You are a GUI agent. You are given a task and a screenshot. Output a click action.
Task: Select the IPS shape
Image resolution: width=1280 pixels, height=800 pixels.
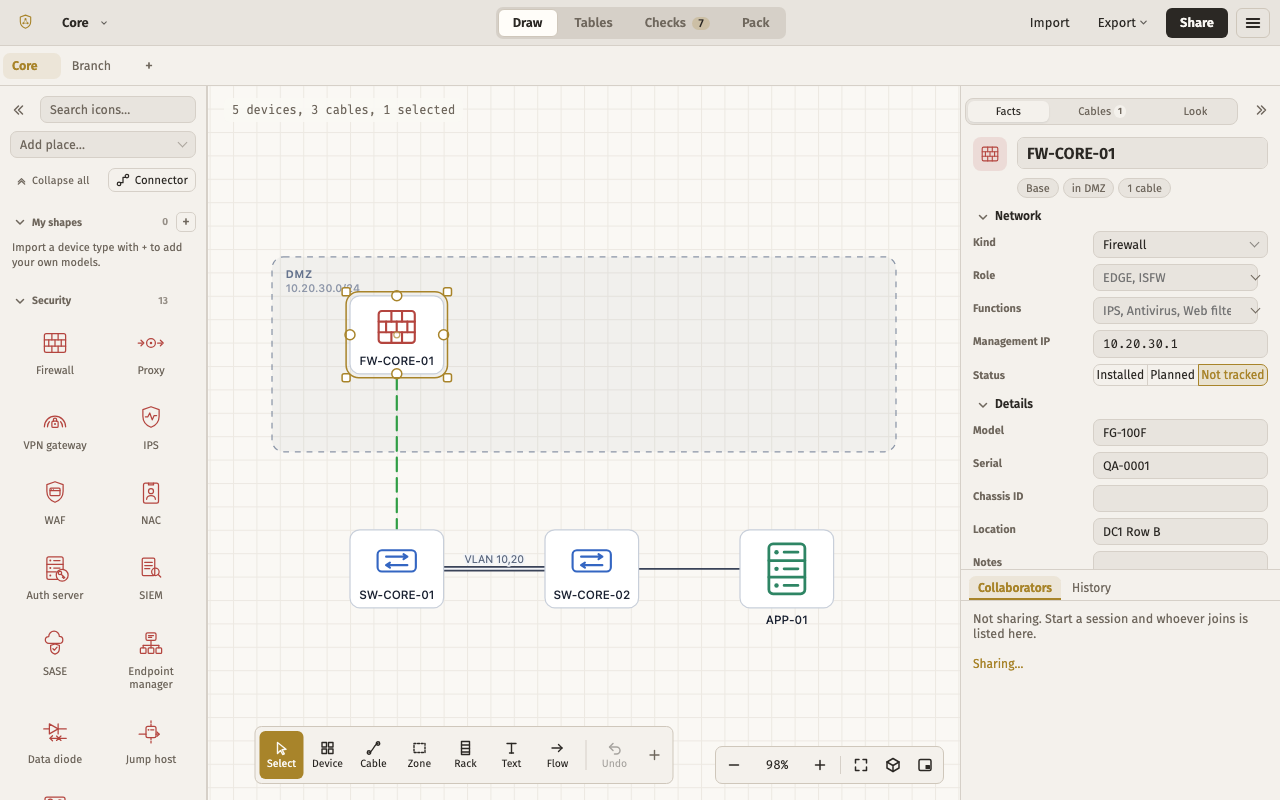151,429
